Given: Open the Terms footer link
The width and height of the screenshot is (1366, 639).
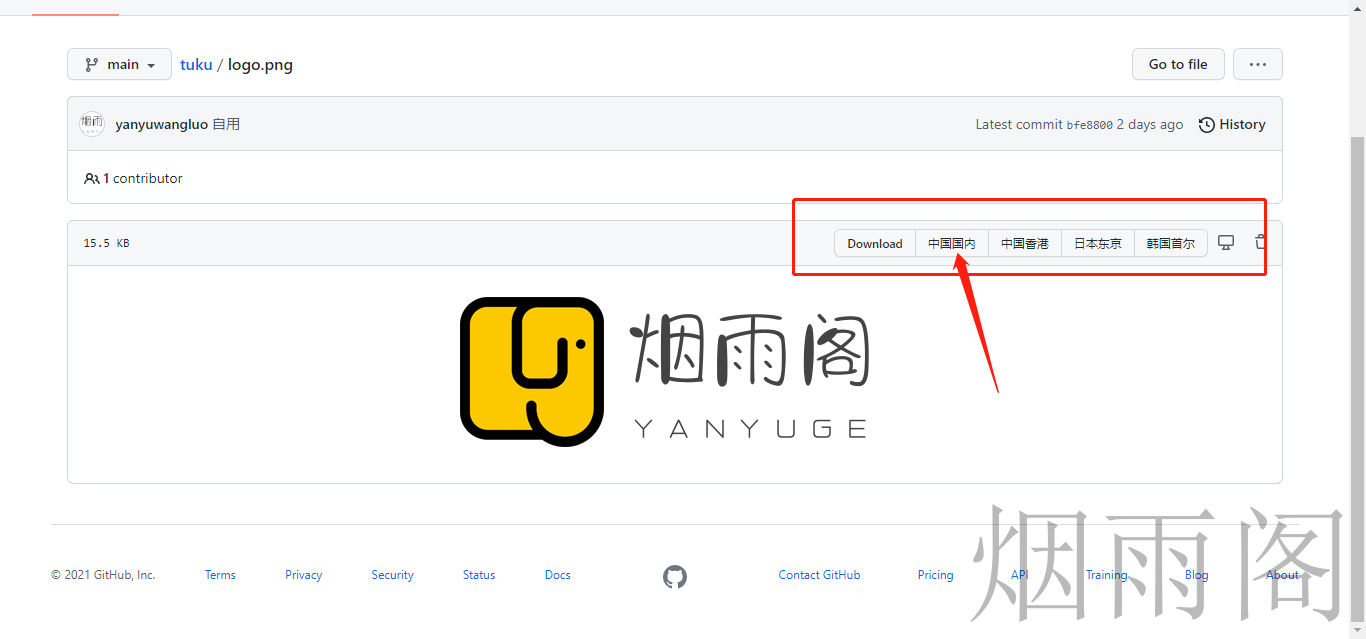Looking at the screenshot, I should tap(220, 575).
